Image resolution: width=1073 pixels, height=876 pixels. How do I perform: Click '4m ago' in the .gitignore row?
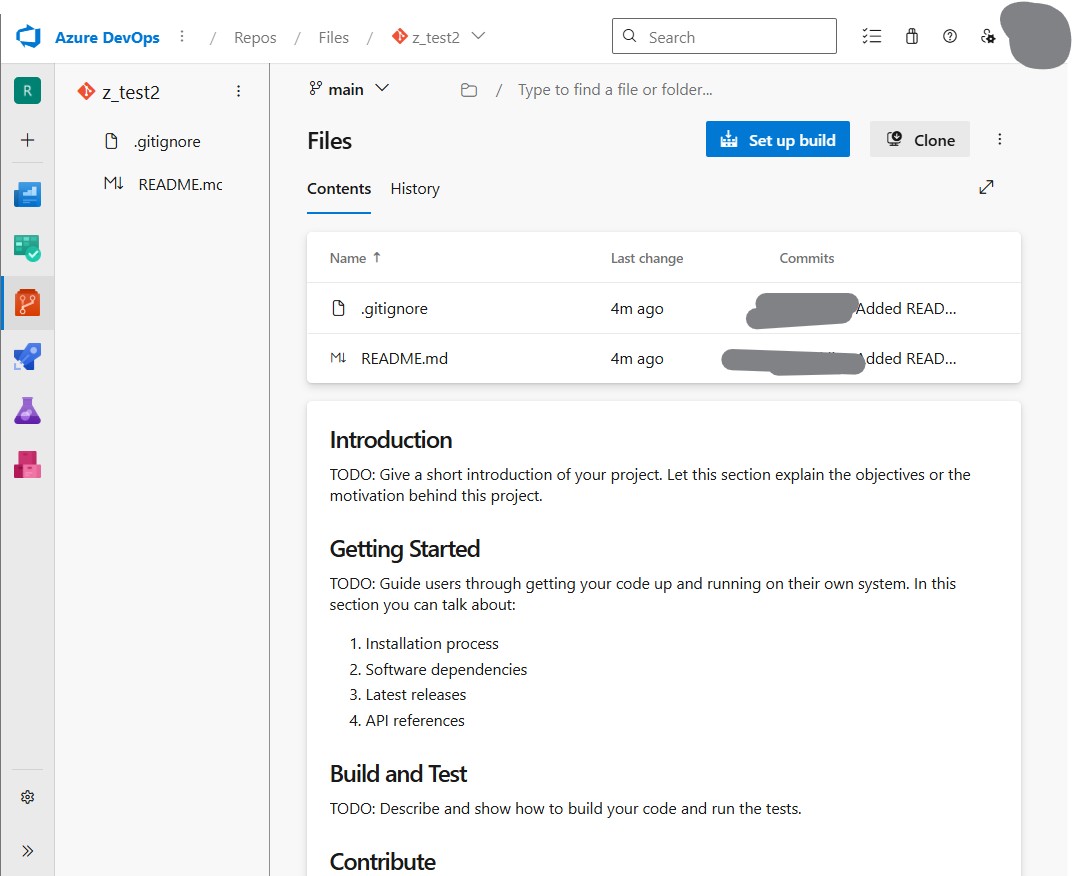point(636,309)
